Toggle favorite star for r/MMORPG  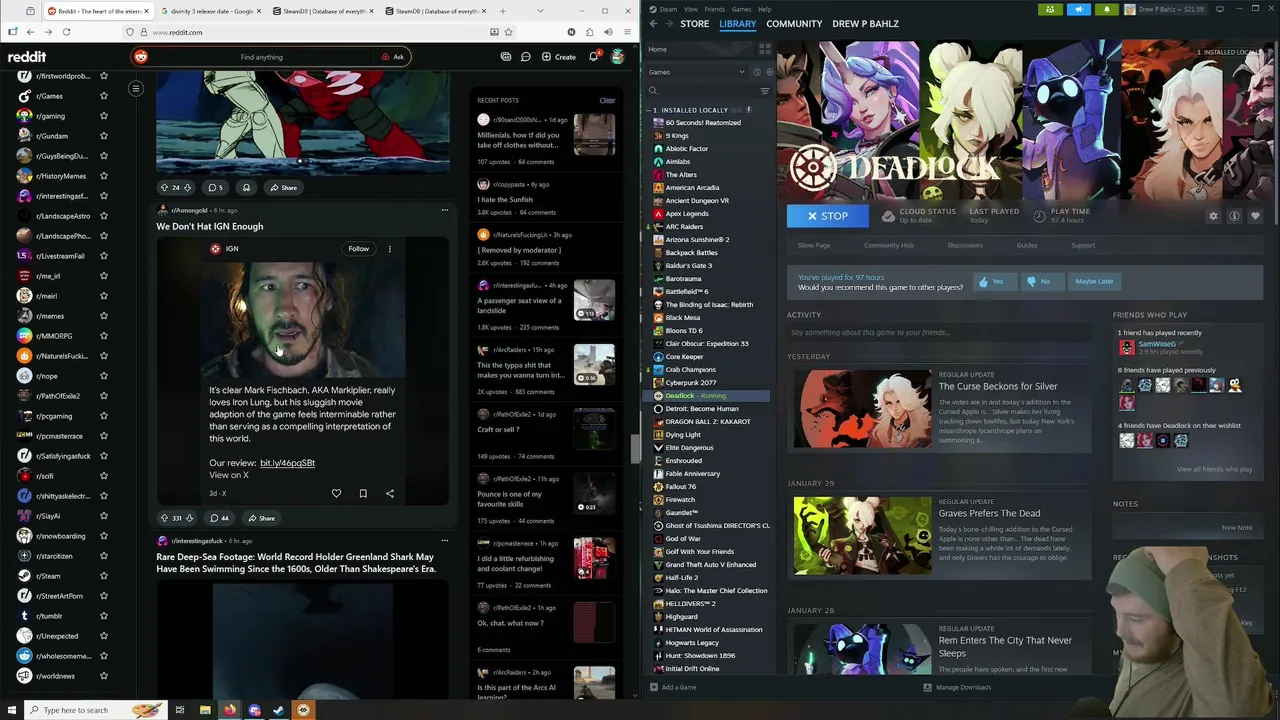(103, 336)
